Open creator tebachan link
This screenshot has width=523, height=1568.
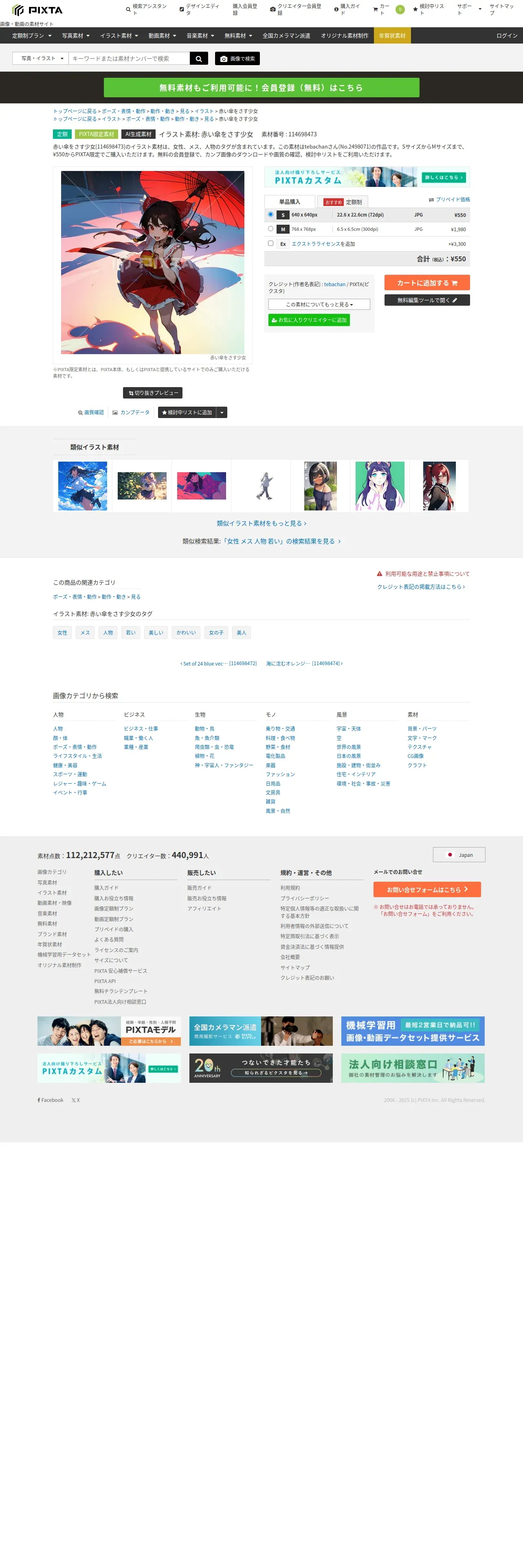(x=334, y=284)
